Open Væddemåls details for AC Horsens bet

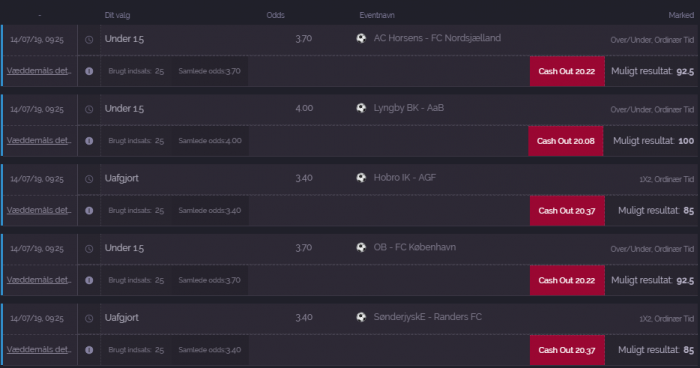[39, 71]
